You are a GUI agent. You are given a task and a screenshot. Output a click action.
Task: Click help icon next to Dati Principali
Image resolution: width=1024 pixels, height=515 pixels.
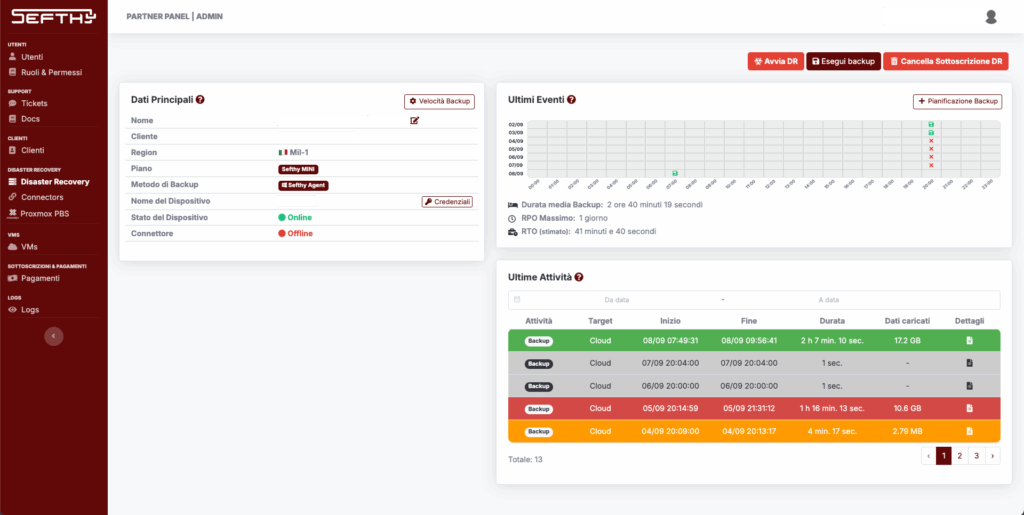point(200,100)
